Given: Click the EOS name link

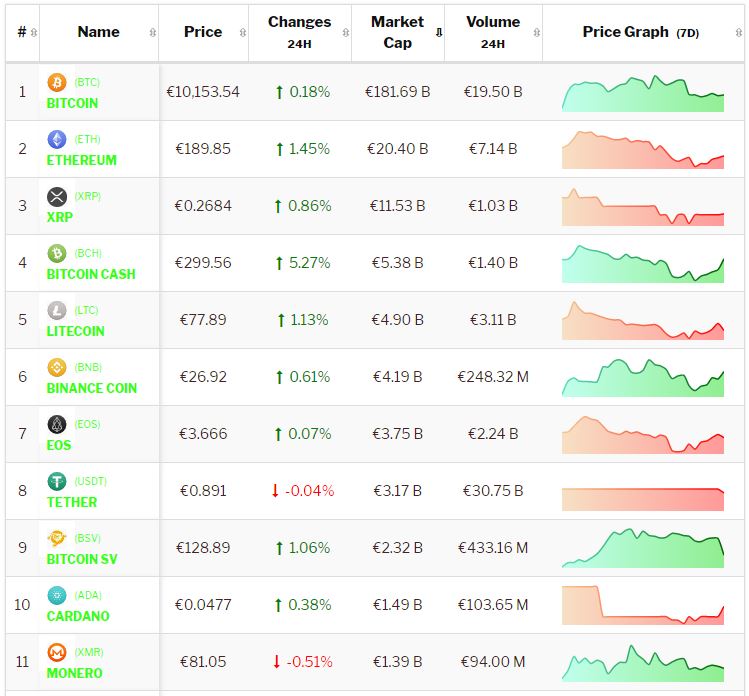Looking at the screenshot, I should [59, 445].
